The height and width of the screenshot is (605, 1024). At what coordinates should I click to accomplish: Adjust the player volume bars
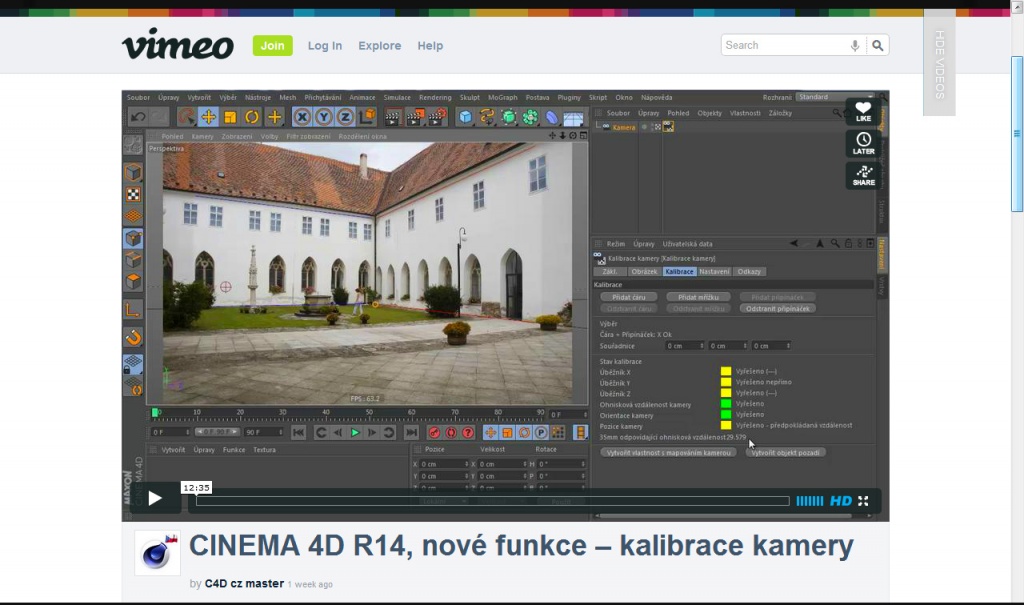tap(810, 500)
